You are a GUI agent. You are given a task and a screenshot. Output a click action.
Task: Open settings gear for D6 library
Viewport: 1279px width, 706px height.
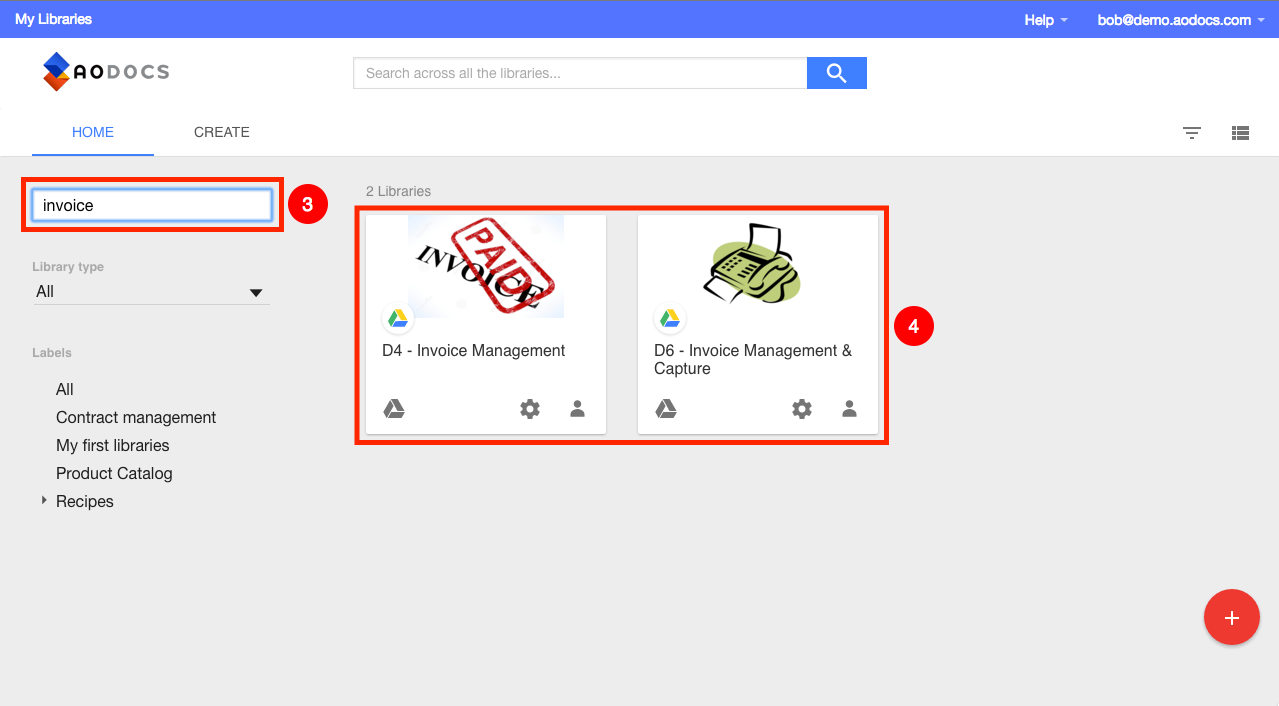(x=802, y=408)
